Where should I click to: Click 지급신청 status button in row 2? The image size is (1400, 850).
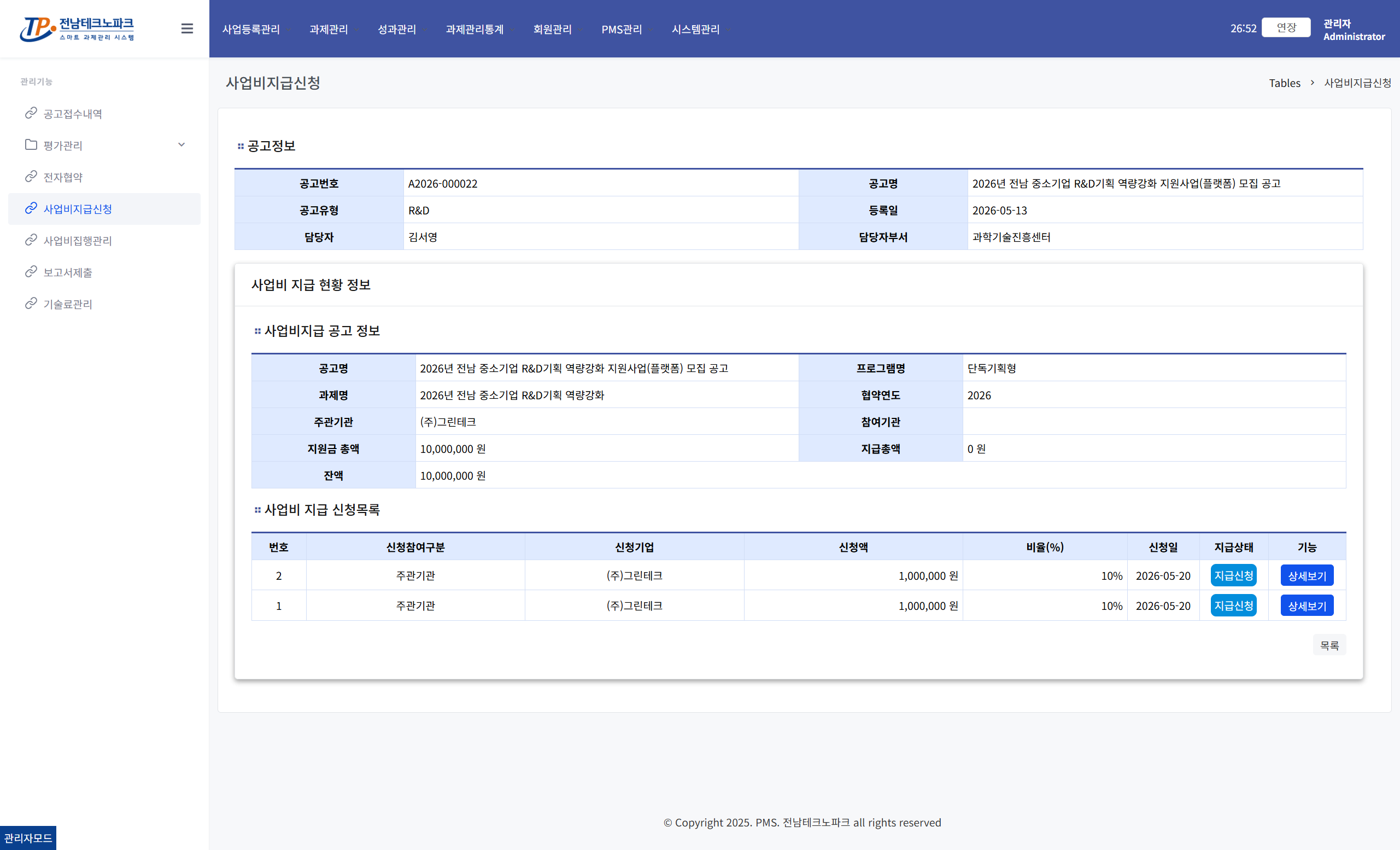click(x=1233, y=575)
